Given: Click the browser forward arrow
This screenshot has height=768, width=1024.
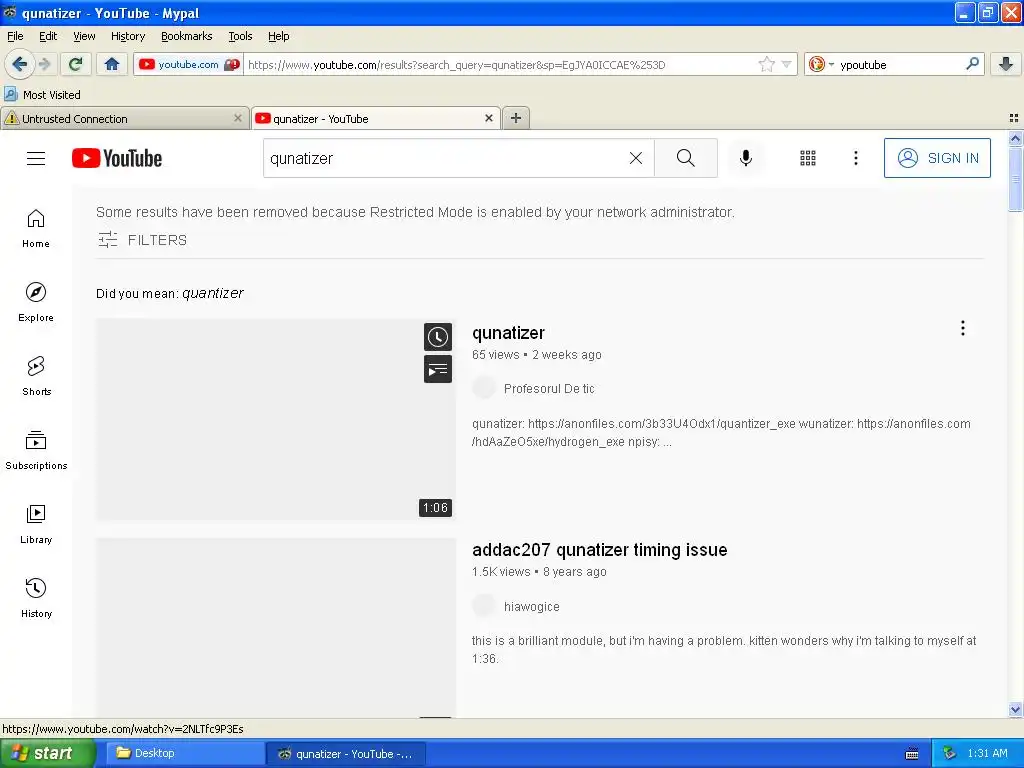Looking at the screenshot, I should [44, 64].
